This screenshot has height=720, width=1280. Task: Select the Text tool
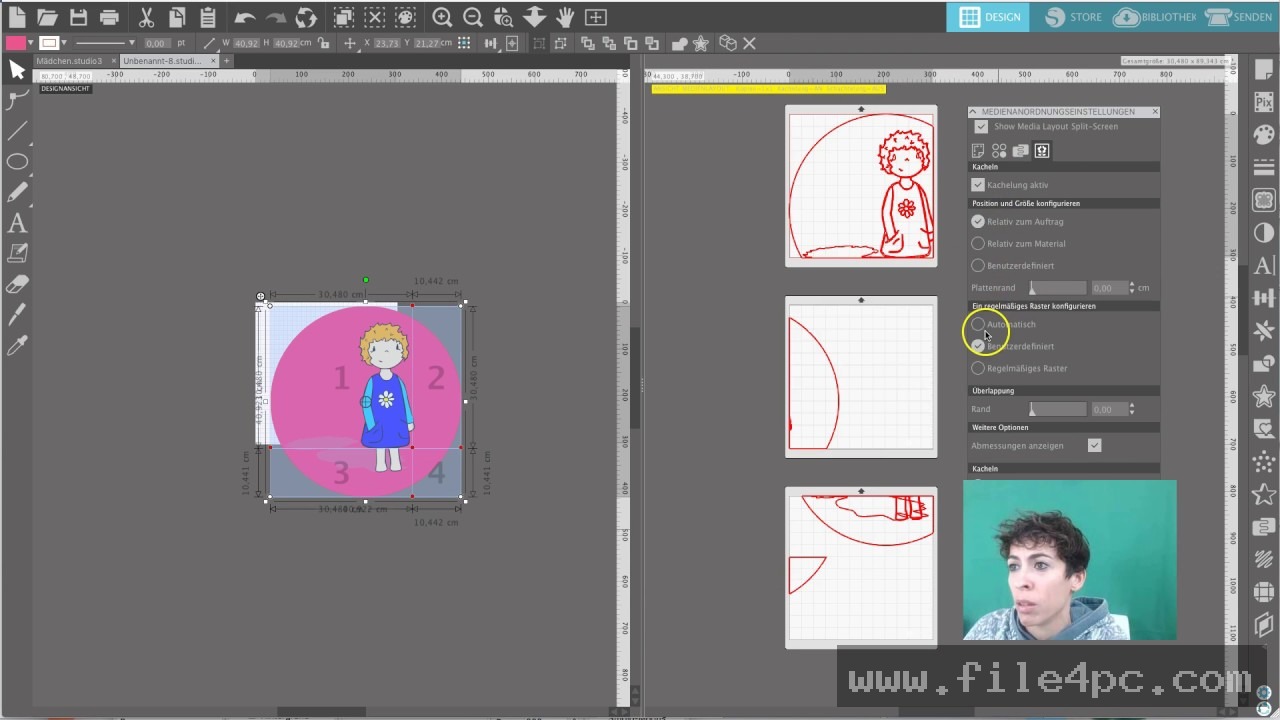point(17,224)
